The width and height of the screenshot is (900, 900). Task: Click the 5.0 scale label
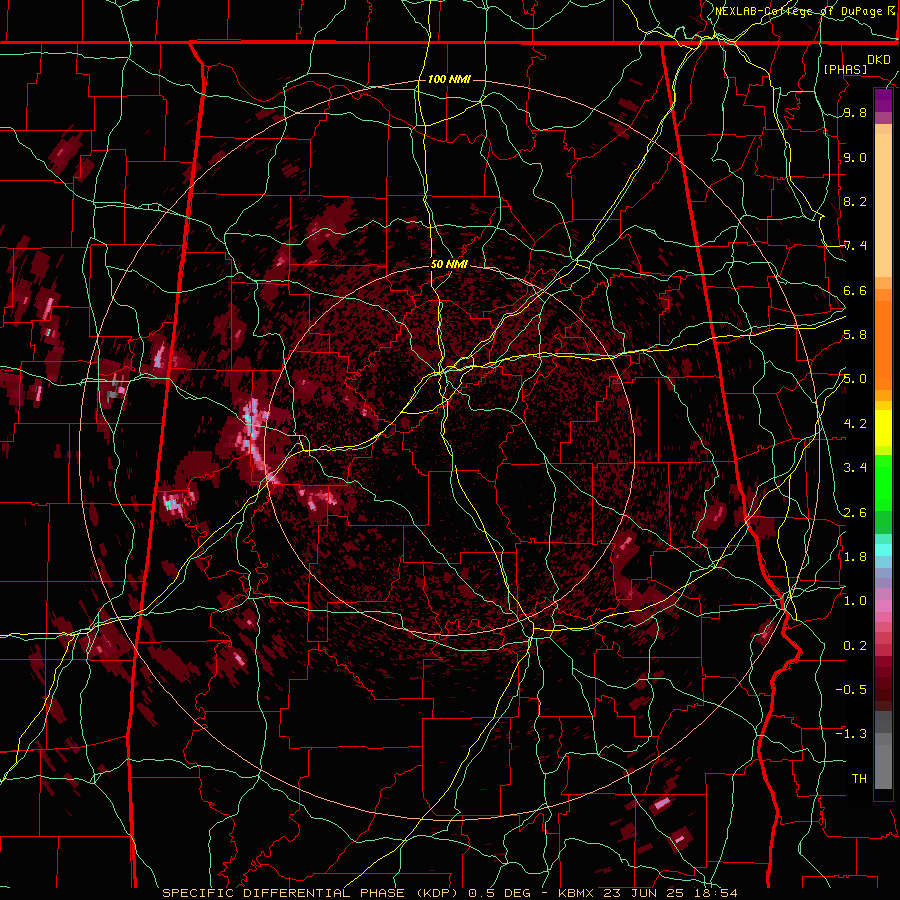[x=855, y=379]
